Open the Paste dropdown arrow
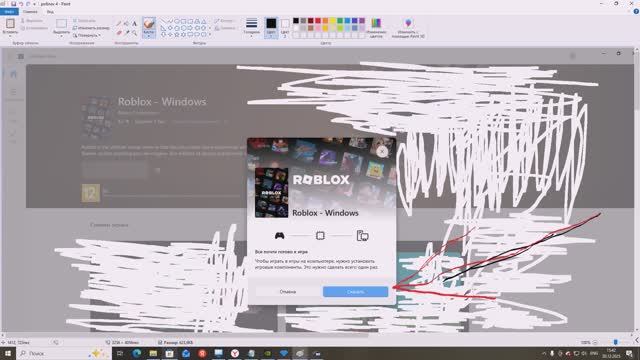640x360 pixels. (x=10, y=36)
